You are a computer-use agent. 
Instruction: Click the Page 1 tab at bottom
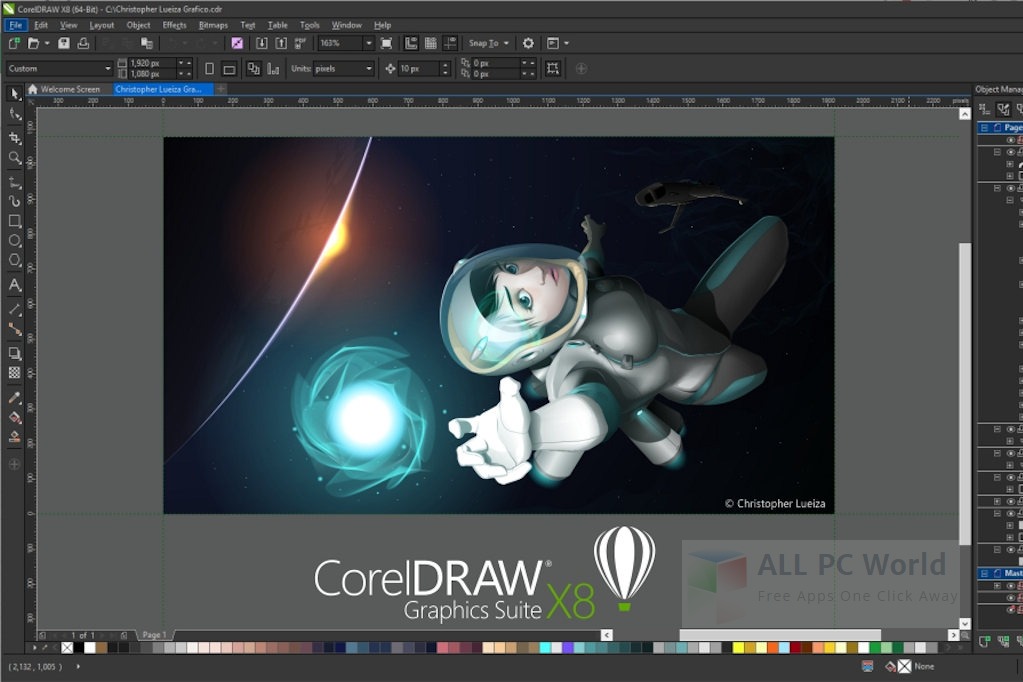click(155, 633)
